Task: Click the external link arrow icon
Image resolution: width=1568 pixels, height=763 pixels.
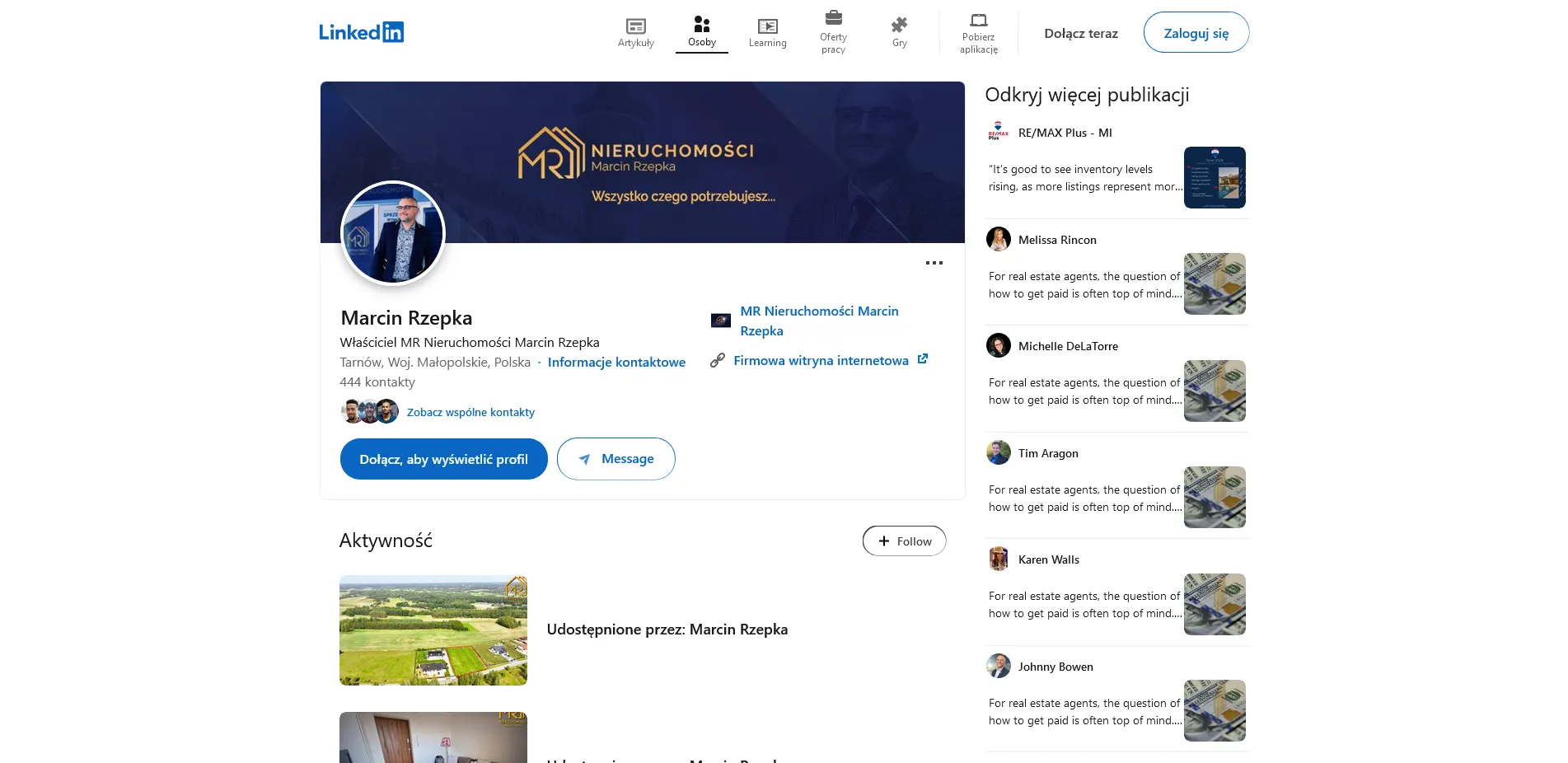Action: click(x=923, y=359)
